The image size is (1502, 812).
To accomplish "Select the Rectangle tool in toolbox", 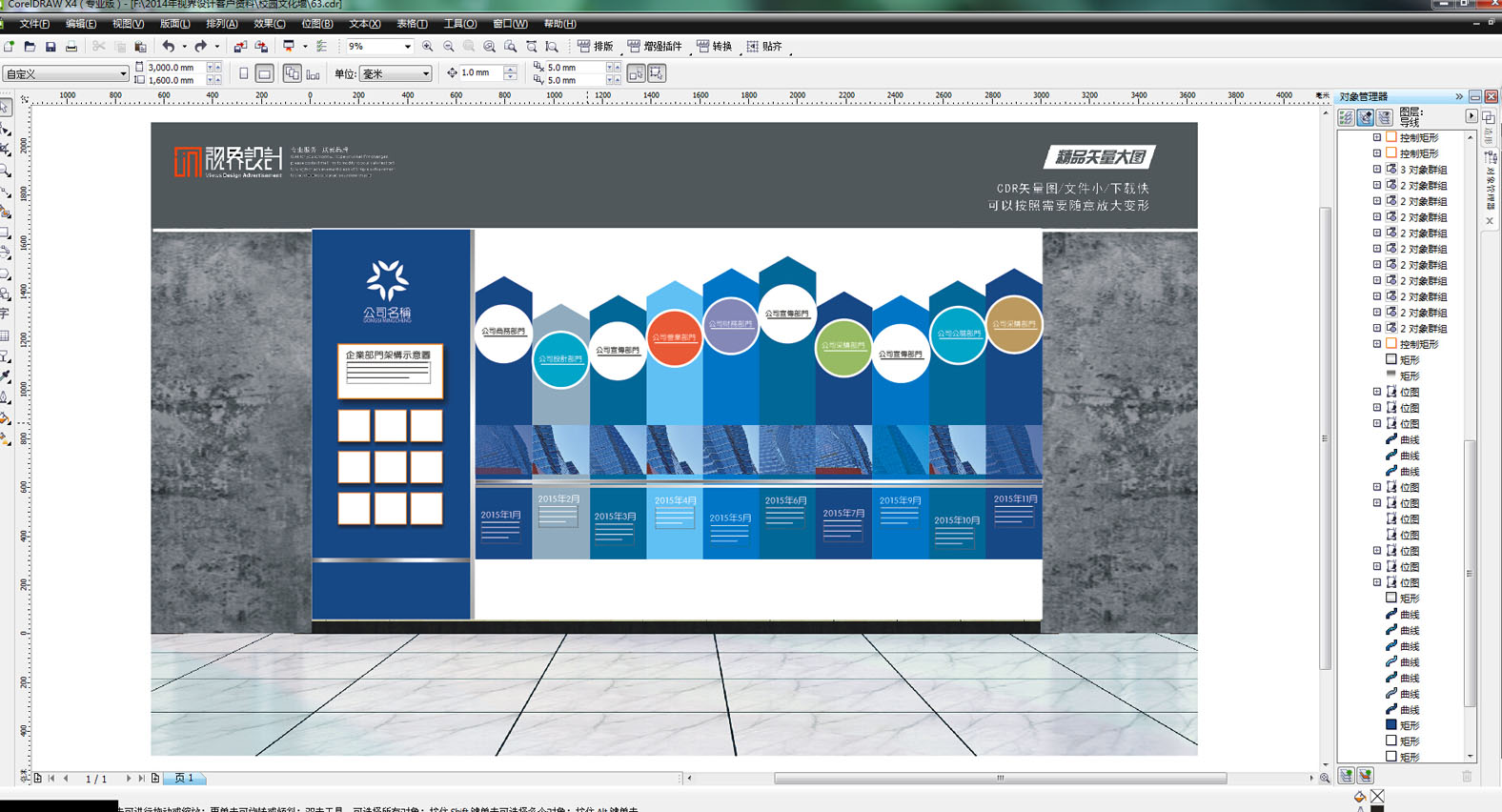I will point(6,233).
